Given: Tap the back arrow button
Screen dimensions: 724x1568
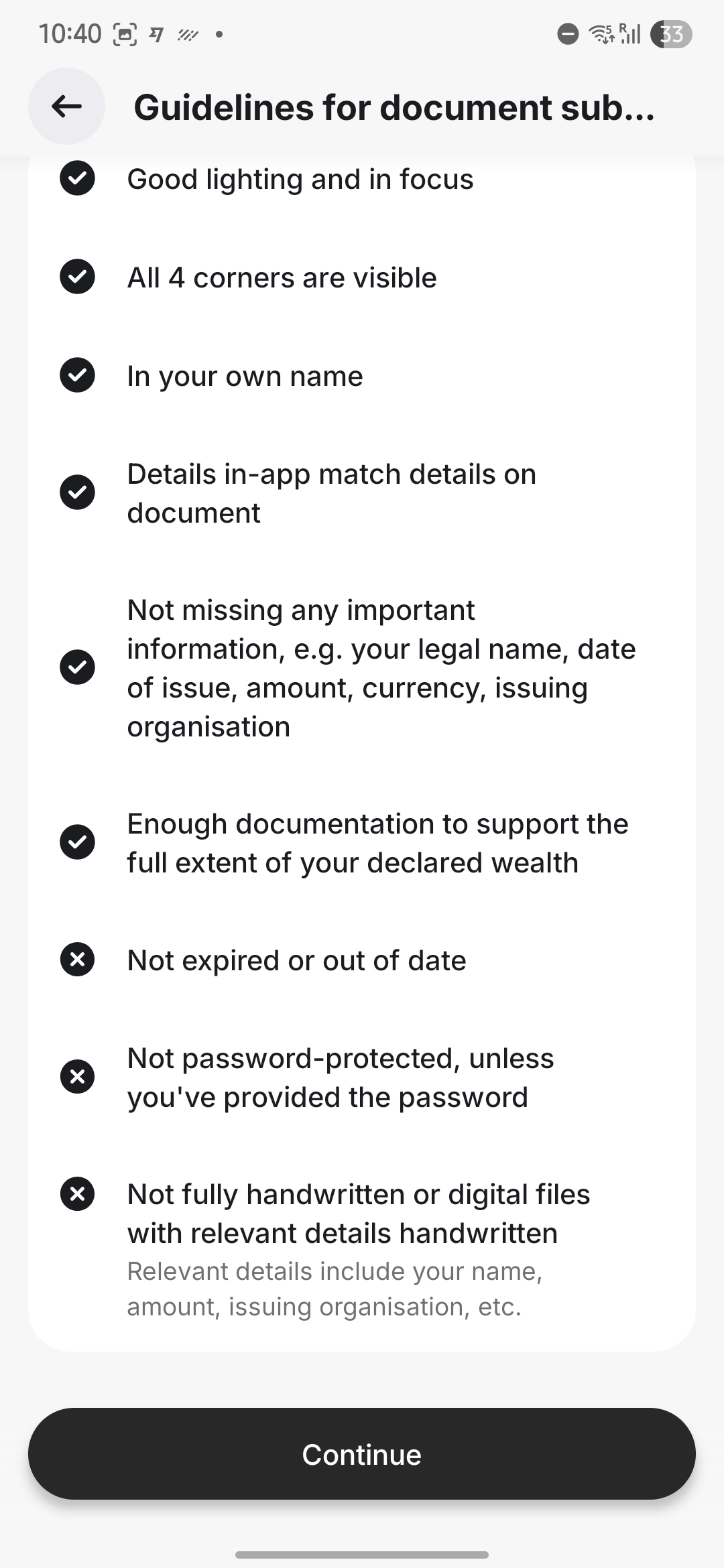Looking at the screenshot, I should click(x=66, y=106).
